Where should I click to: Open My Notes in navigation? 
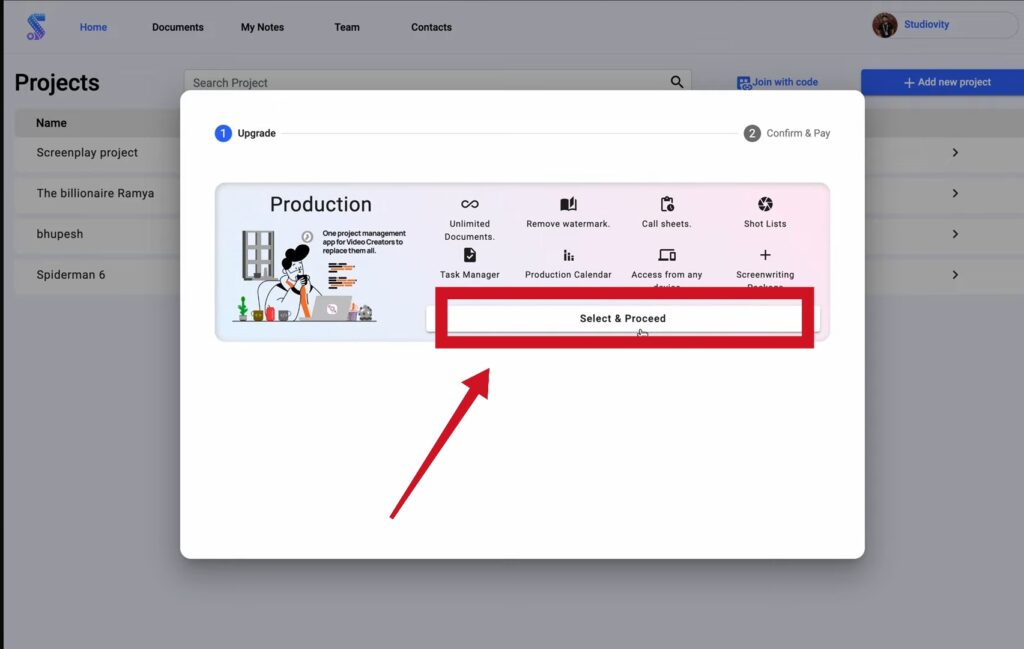coord(262,27)
